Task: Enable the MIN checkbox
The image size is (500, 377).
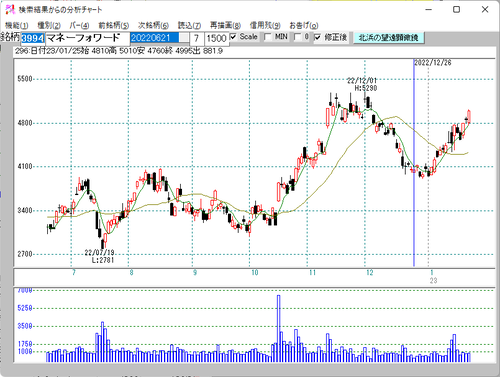Action: click(x=267, y=37)
